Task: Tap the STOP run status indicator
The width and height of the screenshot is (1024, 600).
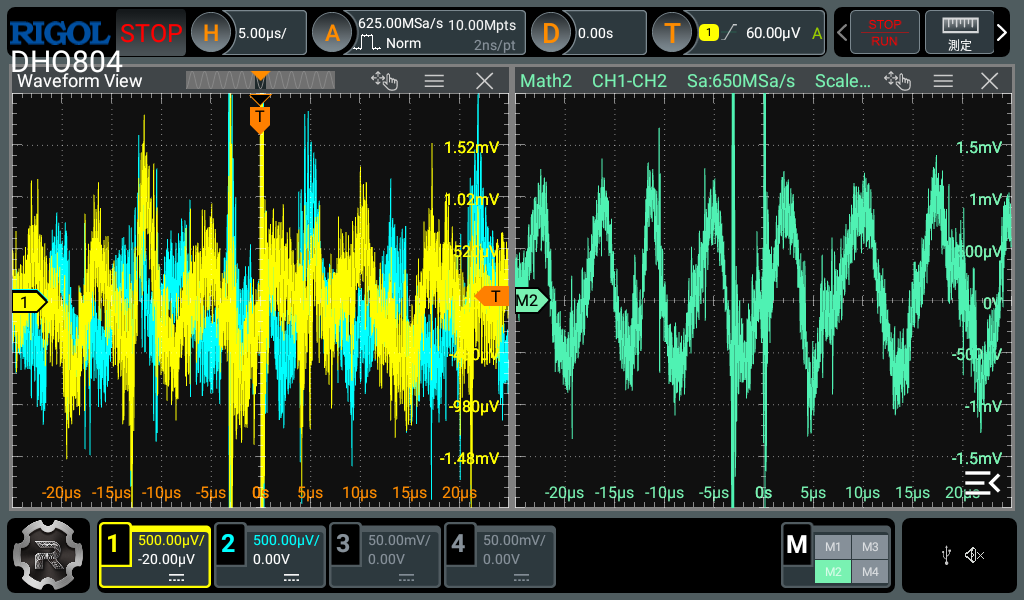Action: click(x=151, y=33)
